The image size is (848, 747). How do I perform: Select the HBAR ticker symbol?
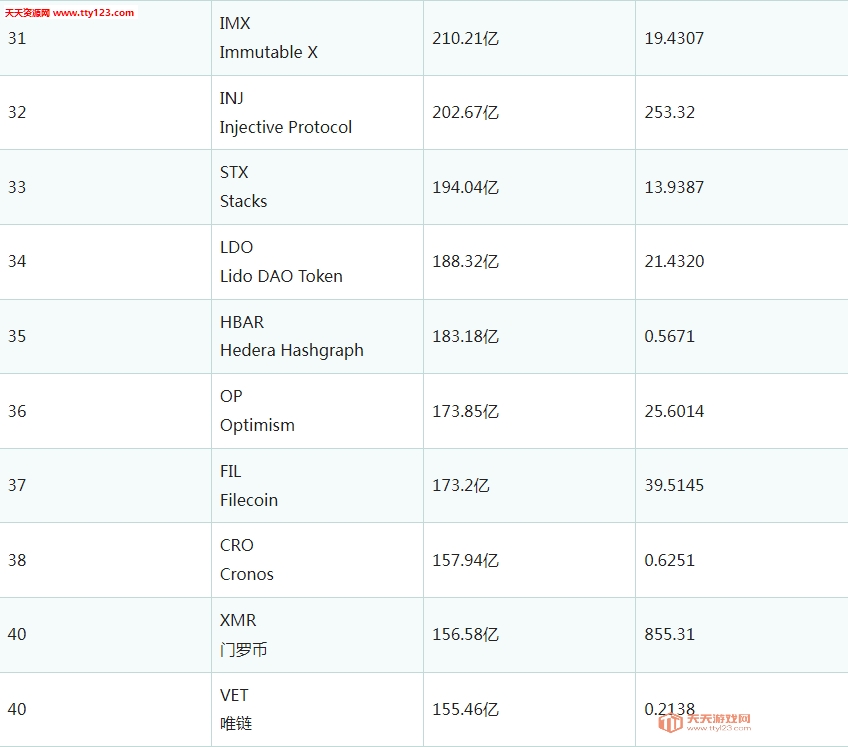tap(242, 322)
